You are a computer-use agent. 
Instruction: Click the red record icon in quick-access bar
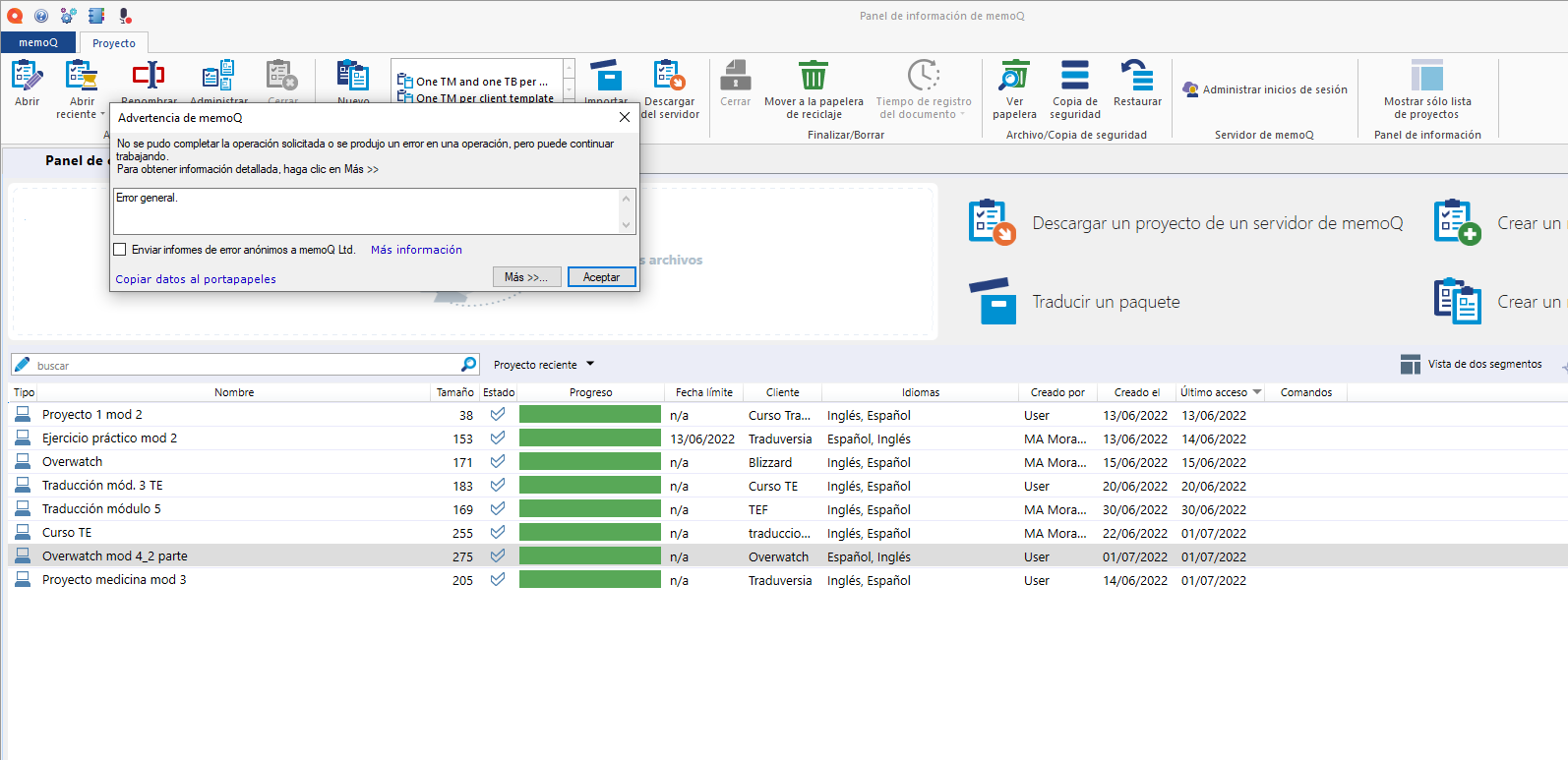click(x=15, y=16)
